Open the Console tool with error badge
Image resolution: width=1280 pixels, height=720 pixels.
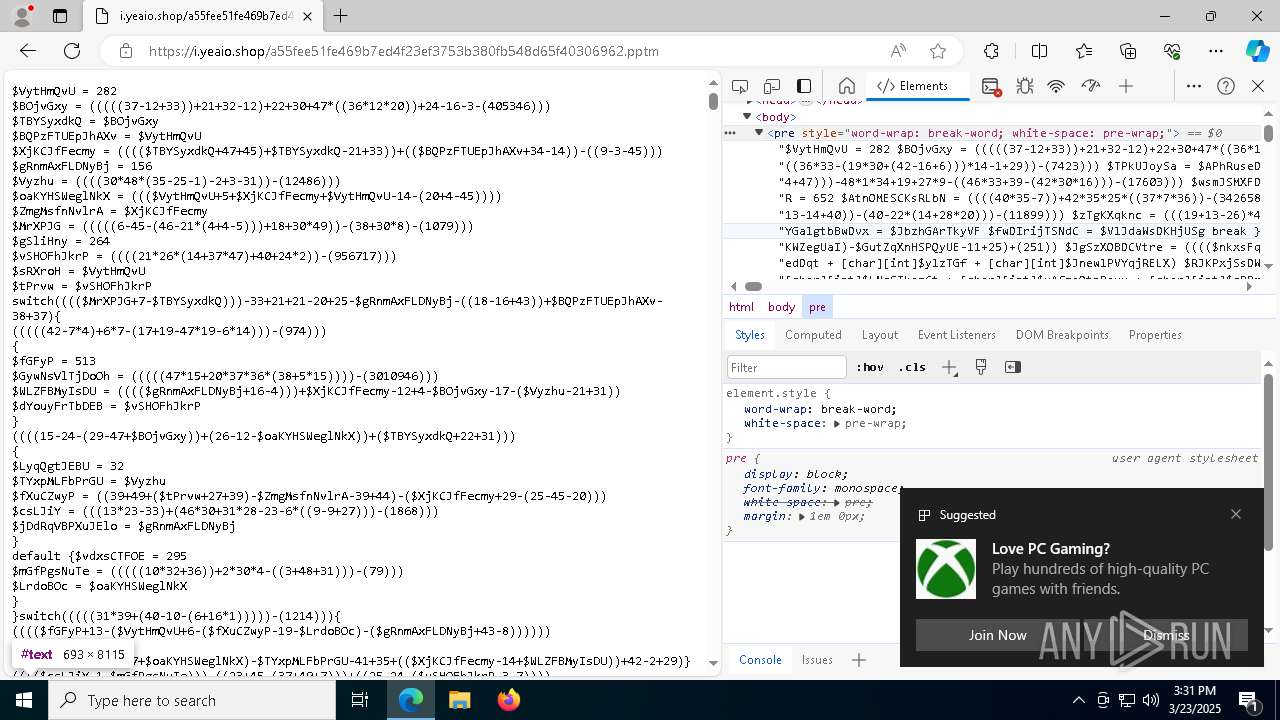pyautogui.click(x=991, y=86)
